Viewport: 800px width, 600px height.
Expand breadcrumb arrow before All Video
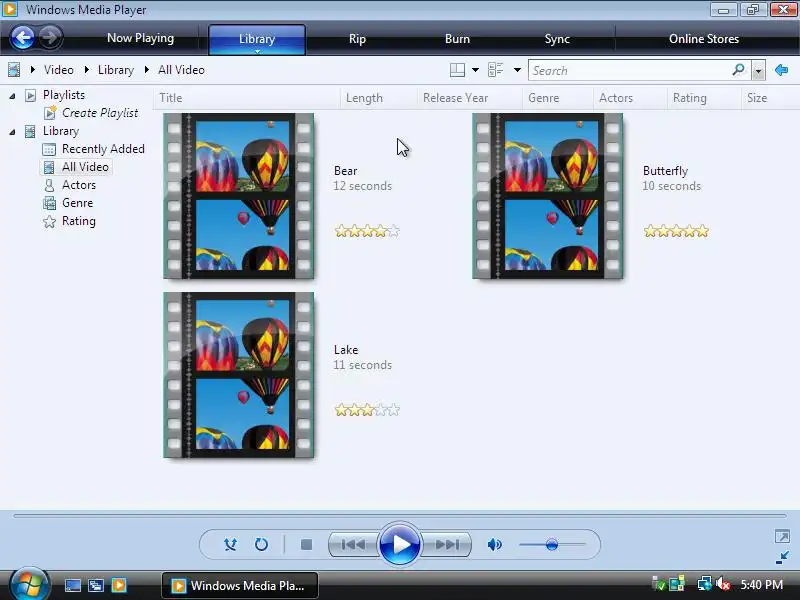click(147, 69)
